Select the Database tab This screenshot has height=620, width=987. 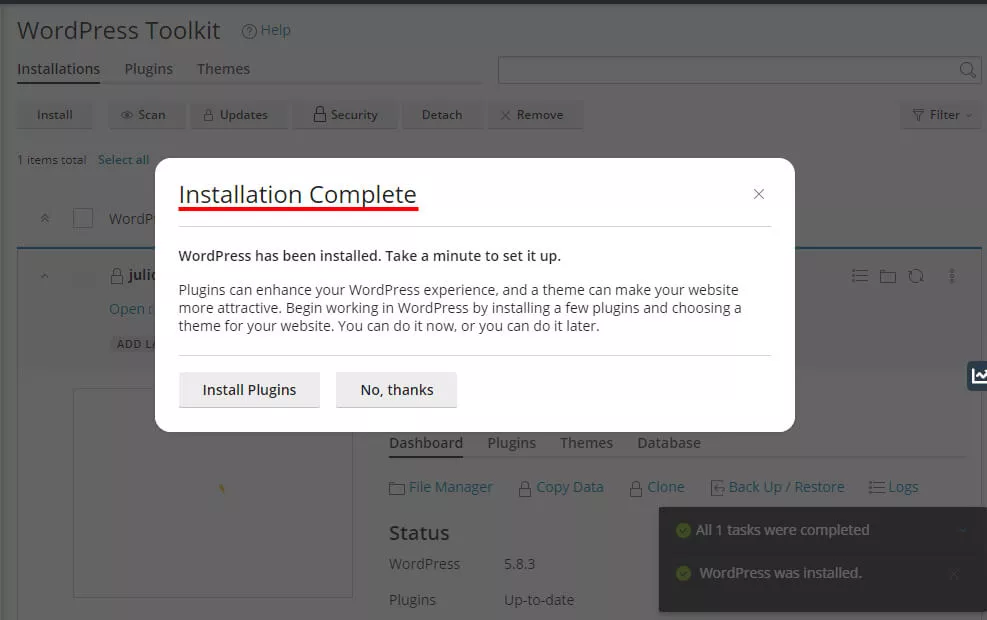tap(669, 443)
